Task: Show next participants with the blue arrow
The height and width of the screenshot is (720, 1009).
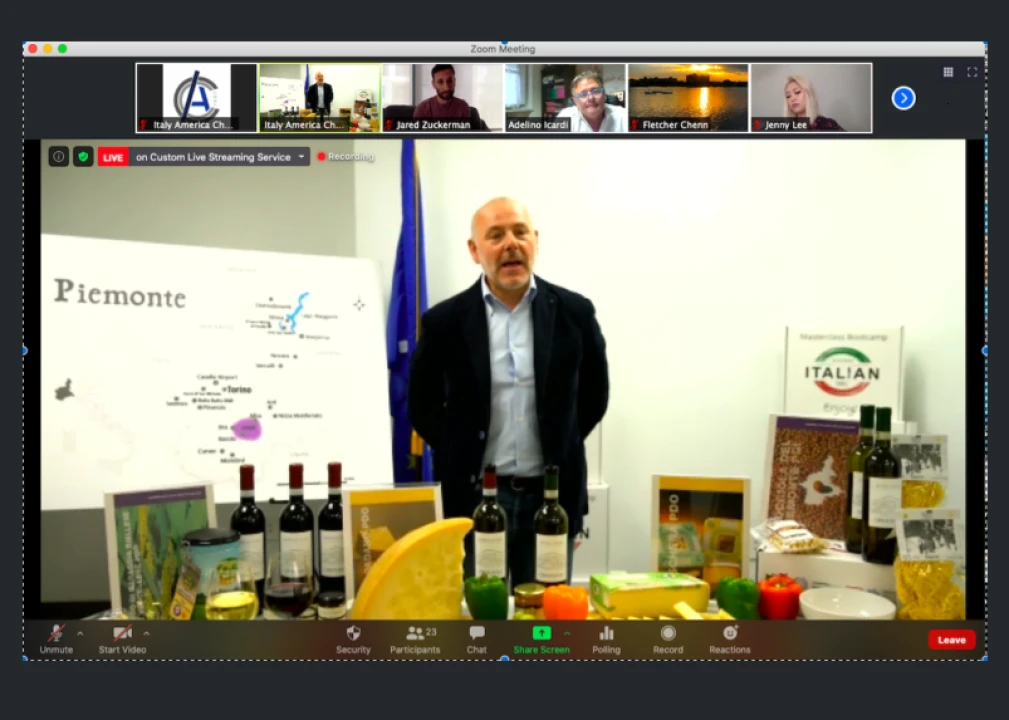Action: (x=903, y=98)
